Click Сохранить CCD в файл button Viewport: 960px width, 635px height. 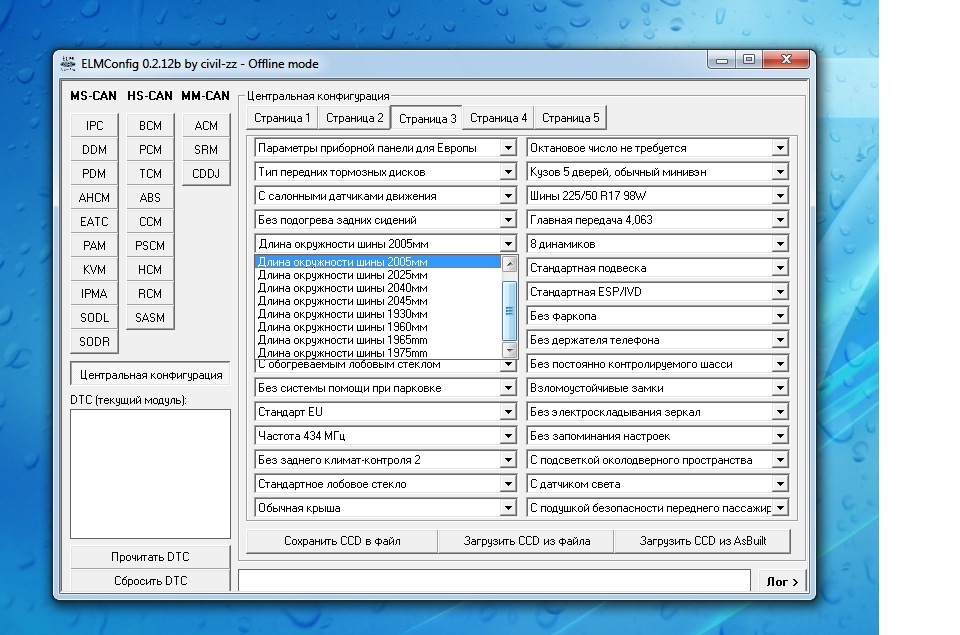342,541
